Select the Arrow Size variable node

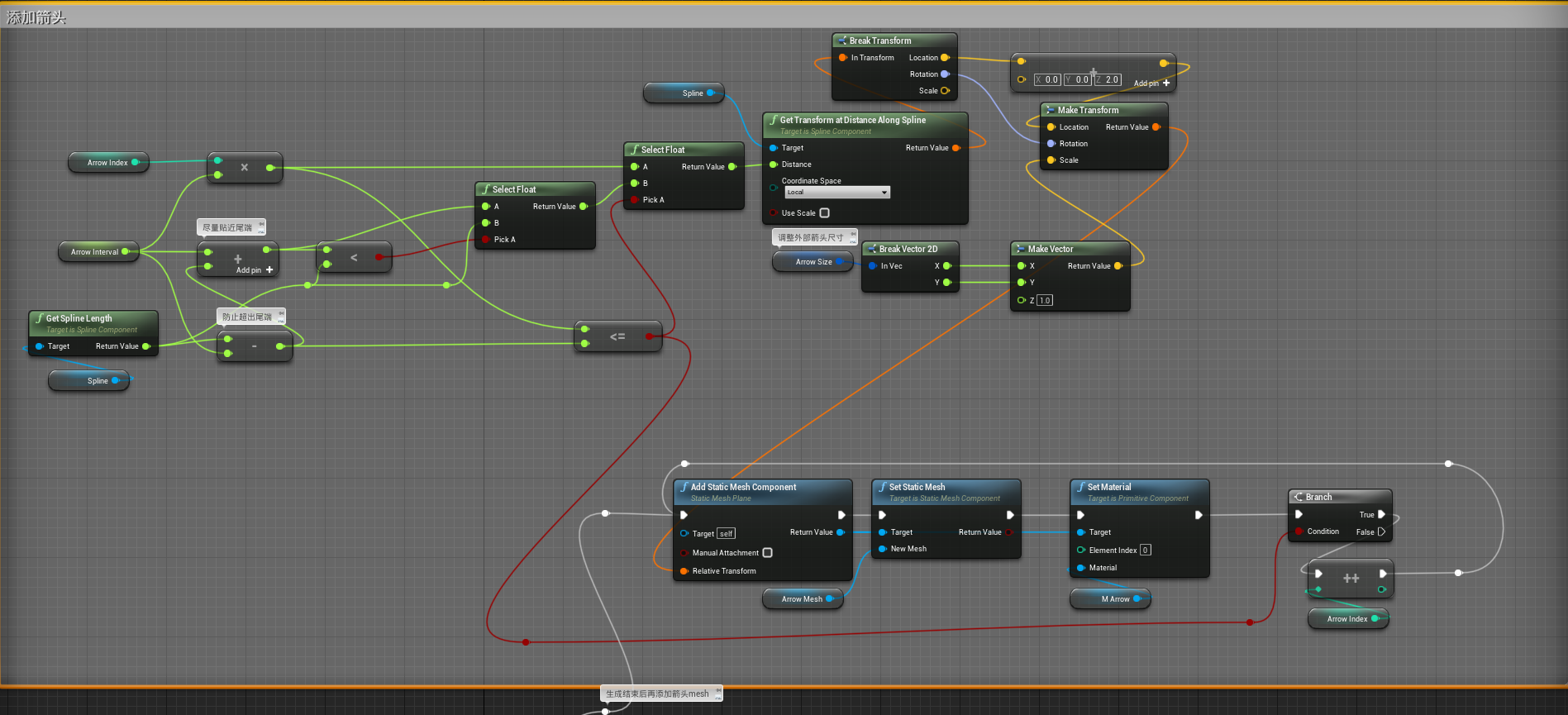[813, 262]
